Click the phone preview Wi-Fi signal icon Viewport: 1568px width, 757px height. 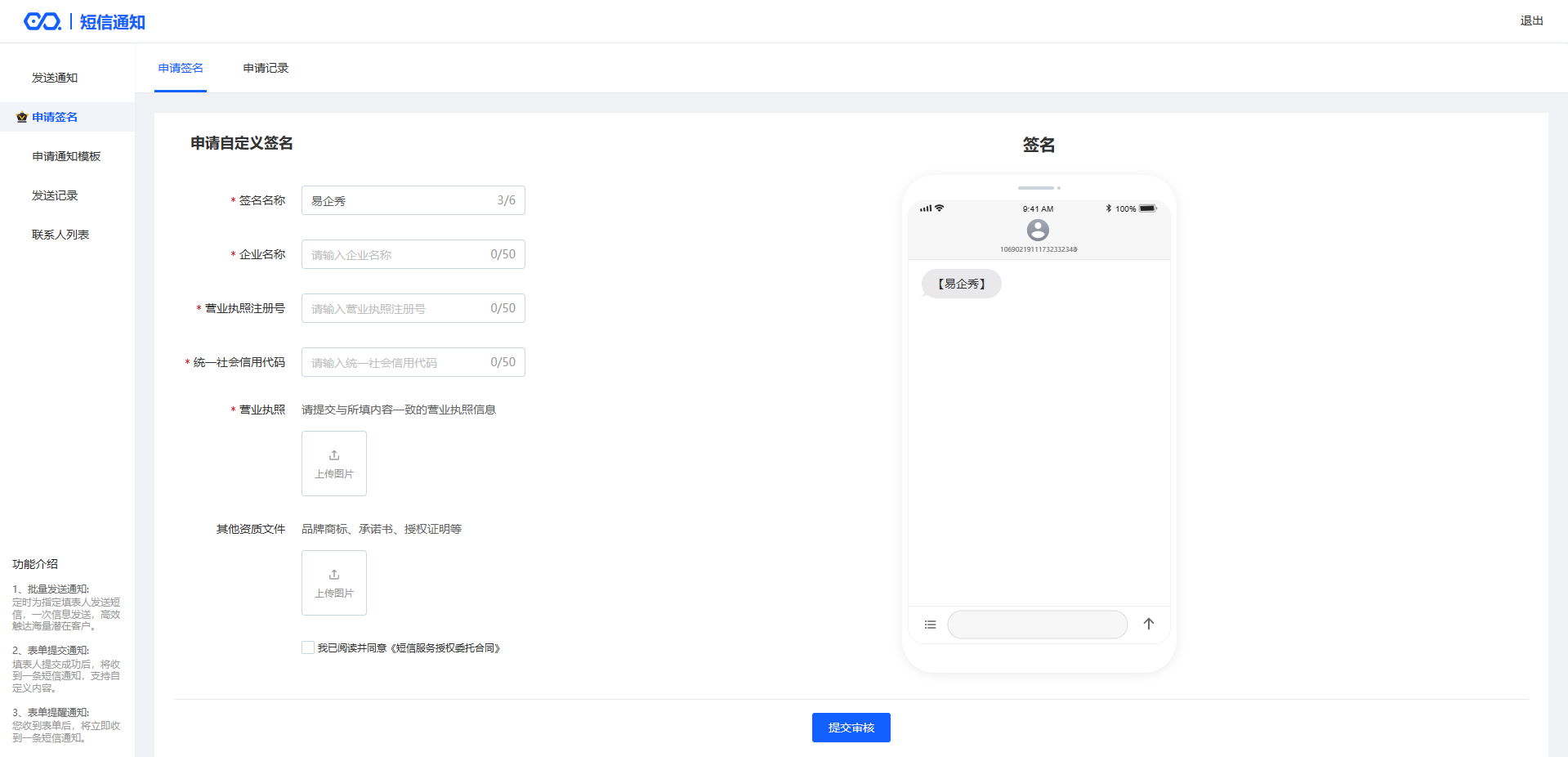pos(940,208)
